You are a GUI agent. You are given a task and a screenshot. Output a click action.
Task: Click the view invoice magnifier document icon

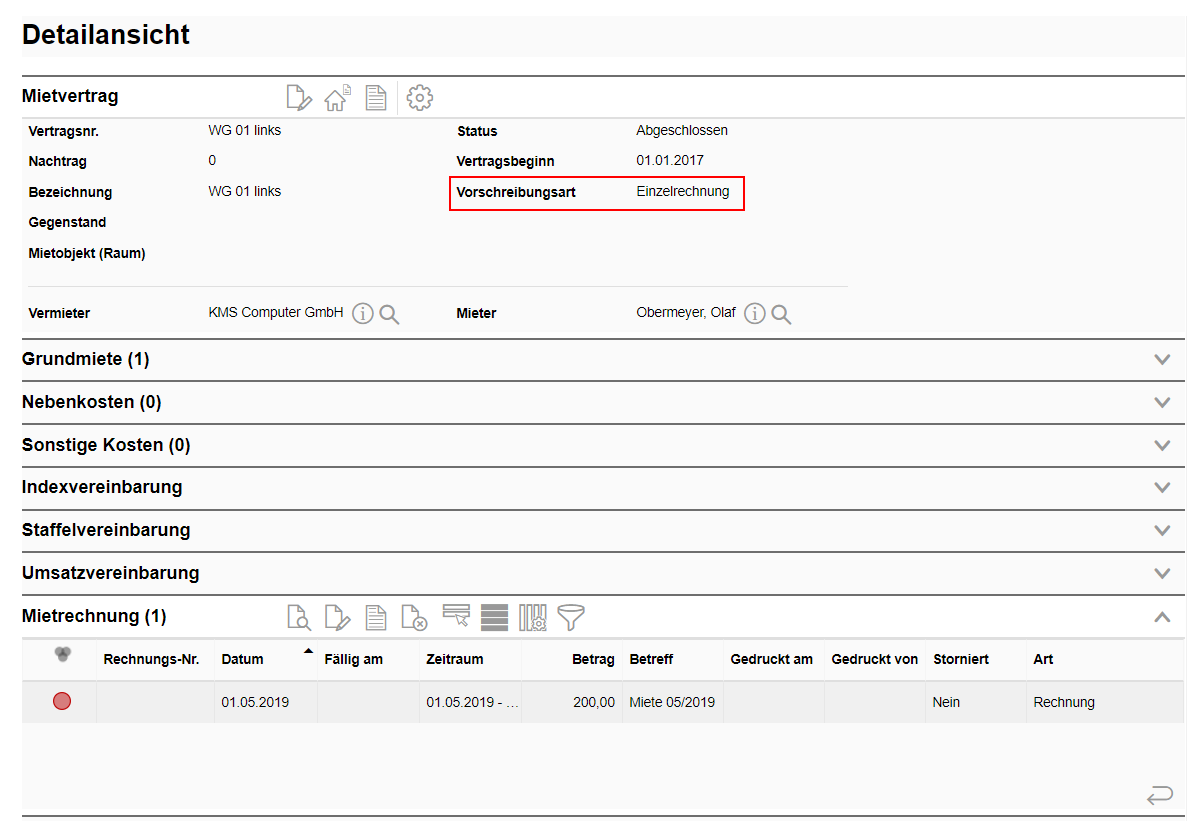click(299, 617)
